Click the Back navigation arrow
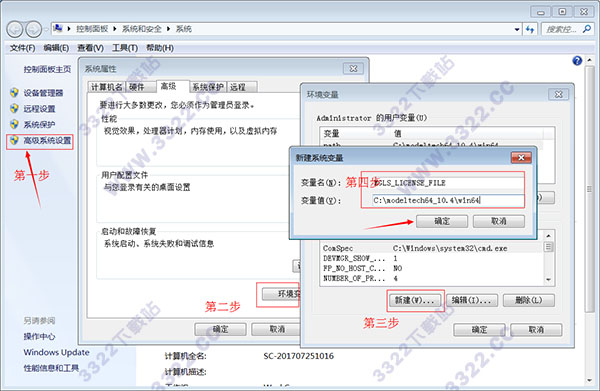600x391 pixels. (x=15, y=29)
